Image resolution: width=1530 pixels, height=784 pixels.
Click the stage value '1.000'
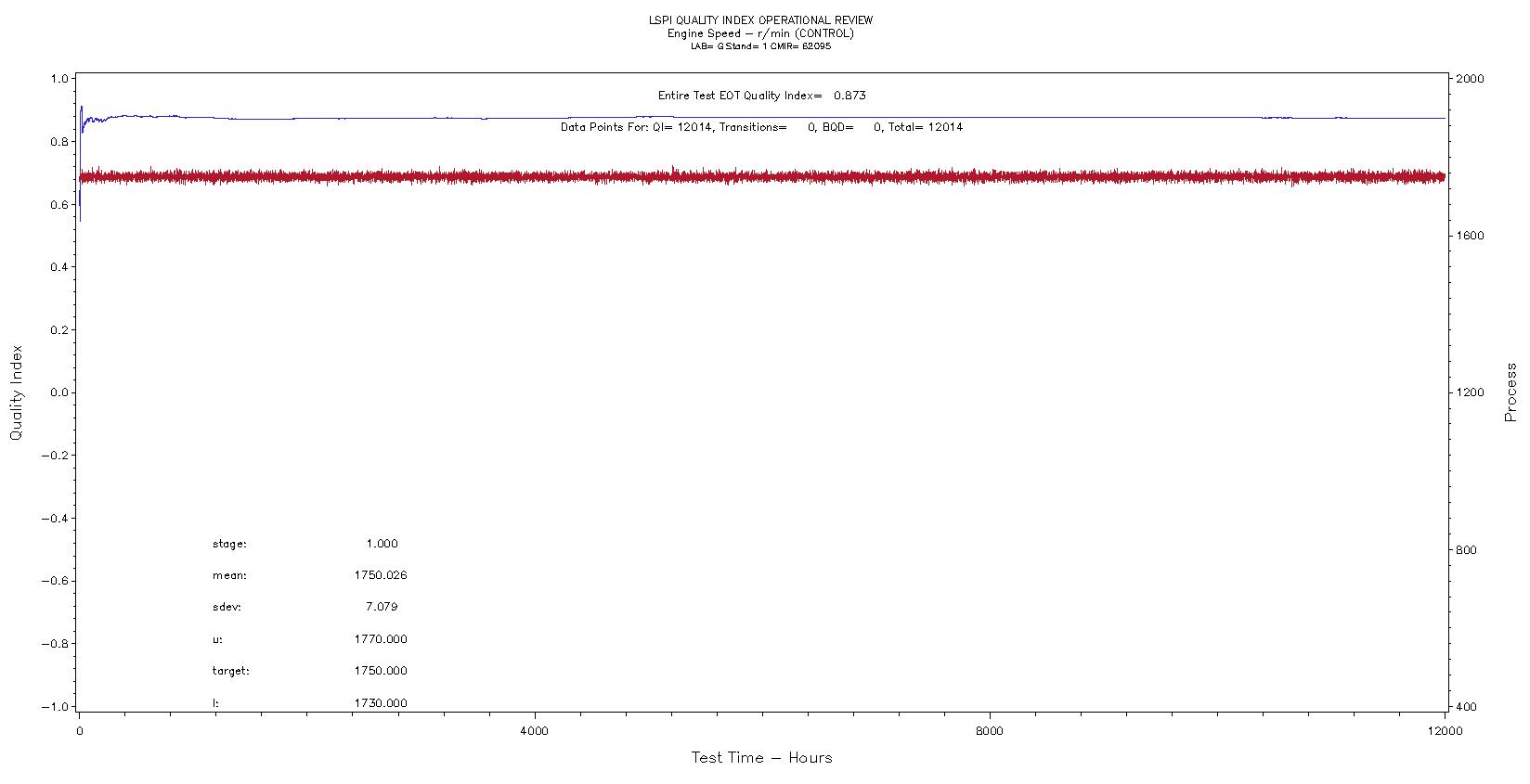tap(382, 545)
